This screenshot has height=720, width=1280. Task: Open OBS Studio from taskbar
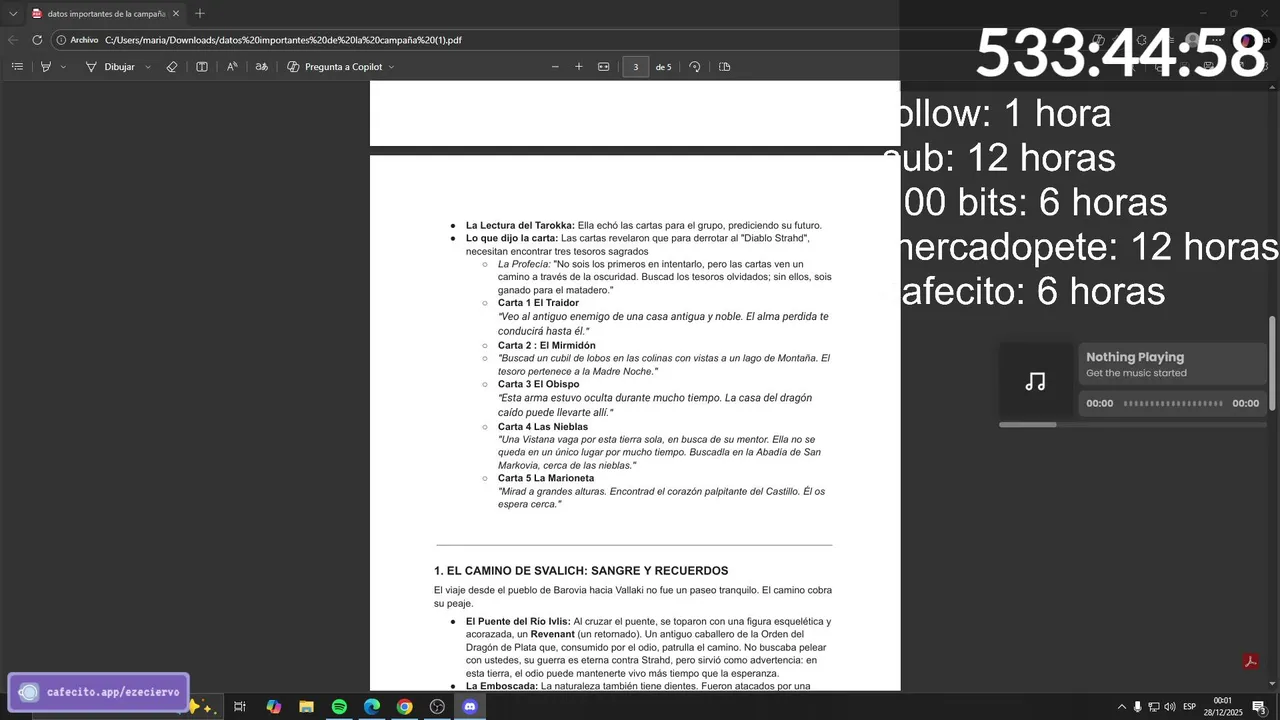pos(437,707)
